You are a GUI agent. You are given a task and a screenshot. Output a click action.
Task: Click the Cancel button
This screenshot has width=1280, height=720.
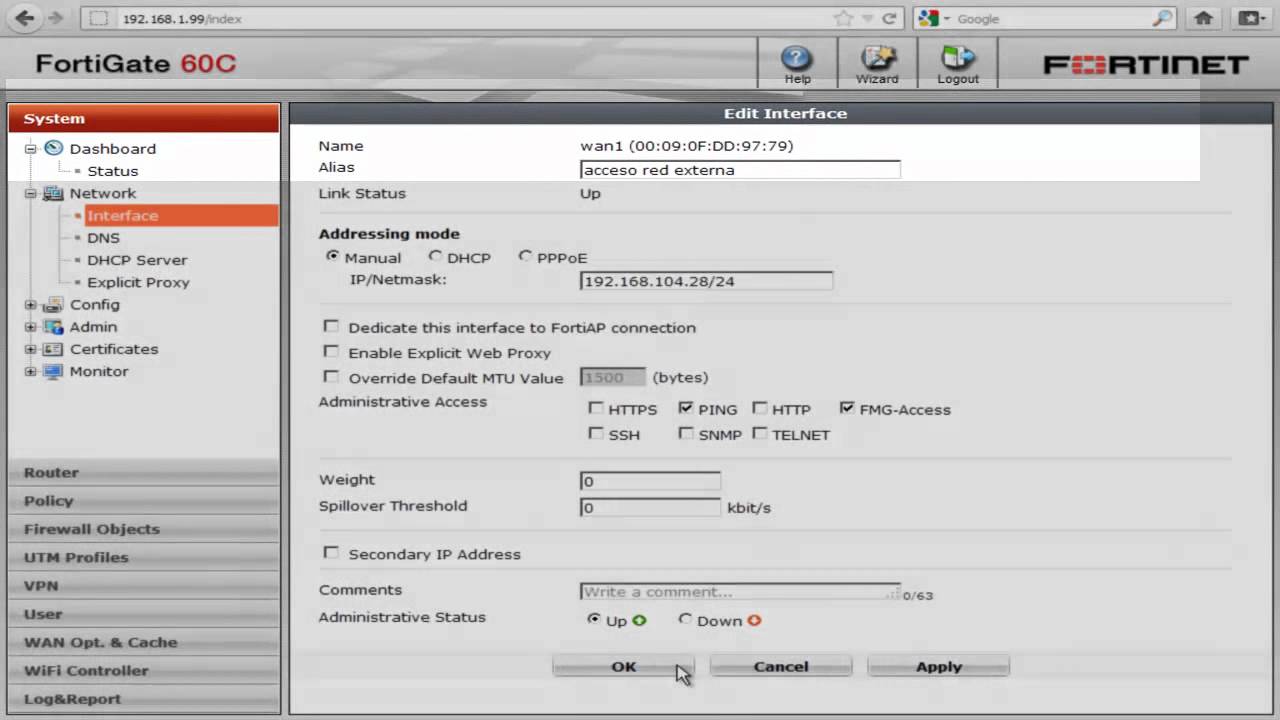click(781, 666)
